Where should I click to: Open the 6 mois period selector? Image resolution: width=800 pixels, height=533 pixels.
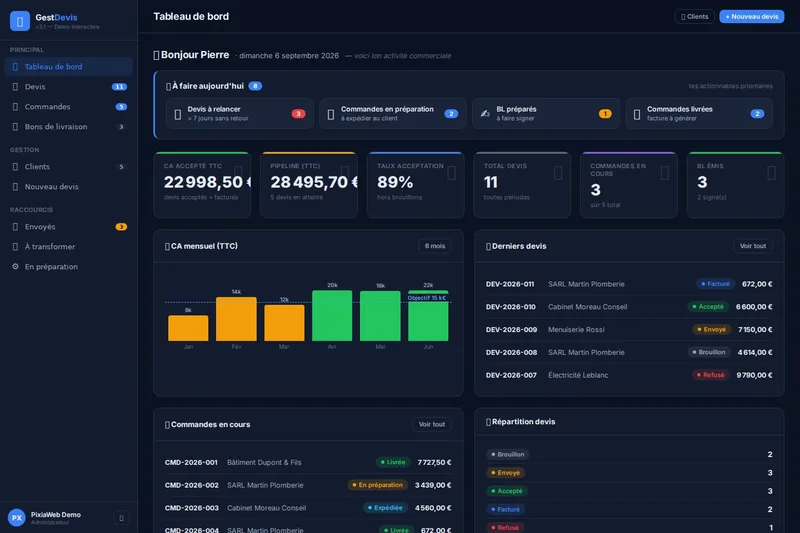click(x=435, y=246)
